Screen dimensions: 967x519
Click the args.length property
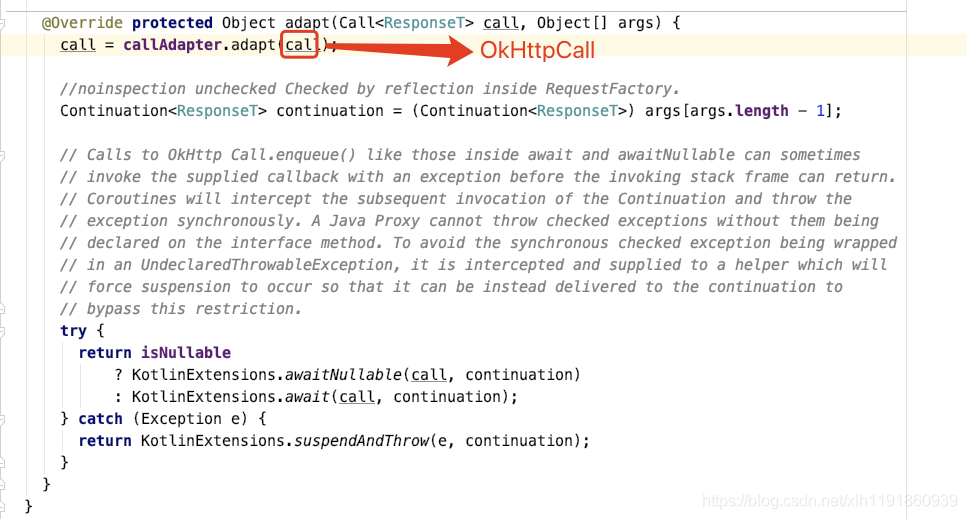pyautogui.click(x=739, y=111)
